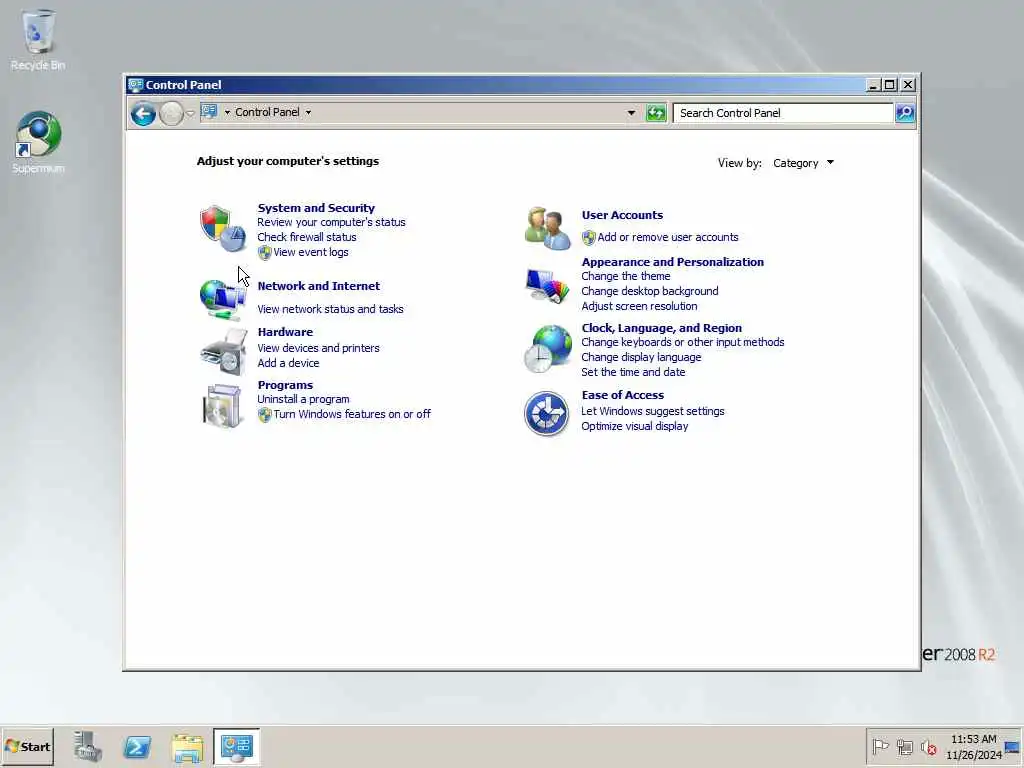
Task: Click View event logs
Action: click(310, 252)
